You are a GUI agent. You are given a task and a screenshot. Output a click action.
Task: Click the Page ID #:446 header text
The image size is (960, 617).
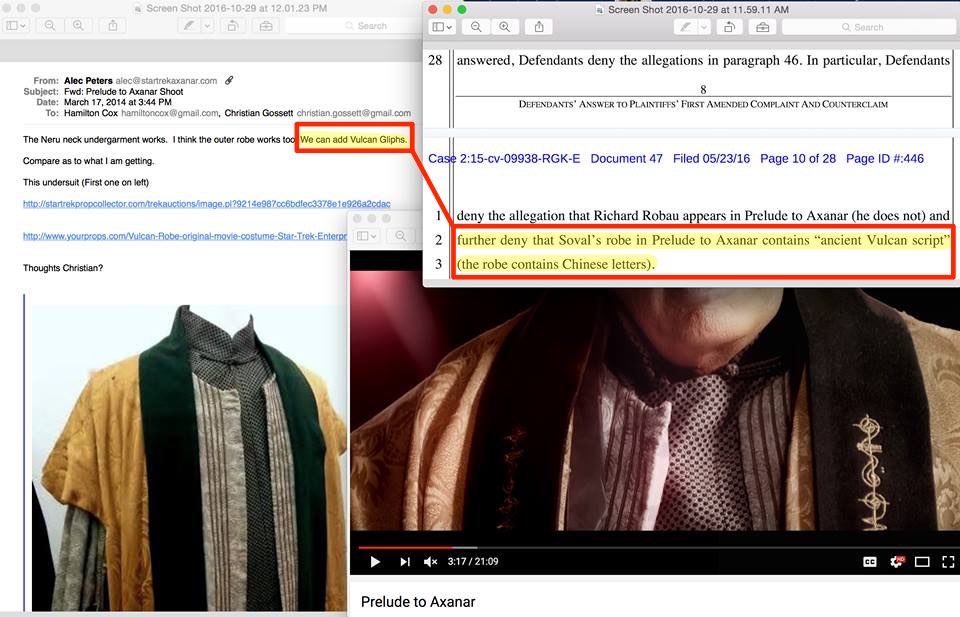click(x=885, y=159)
